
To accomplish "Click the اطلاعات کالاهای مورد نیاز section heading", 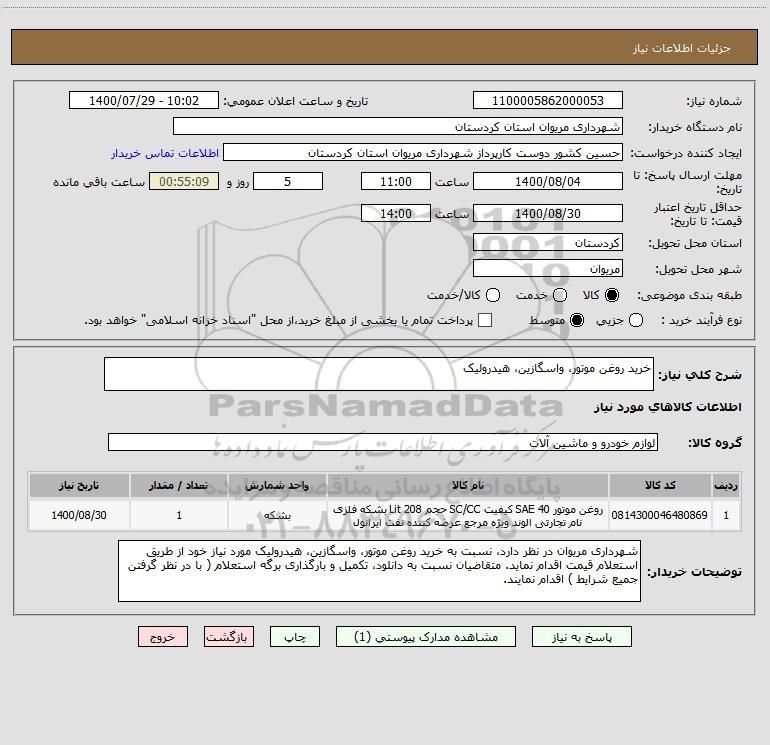I will [668, 407].
